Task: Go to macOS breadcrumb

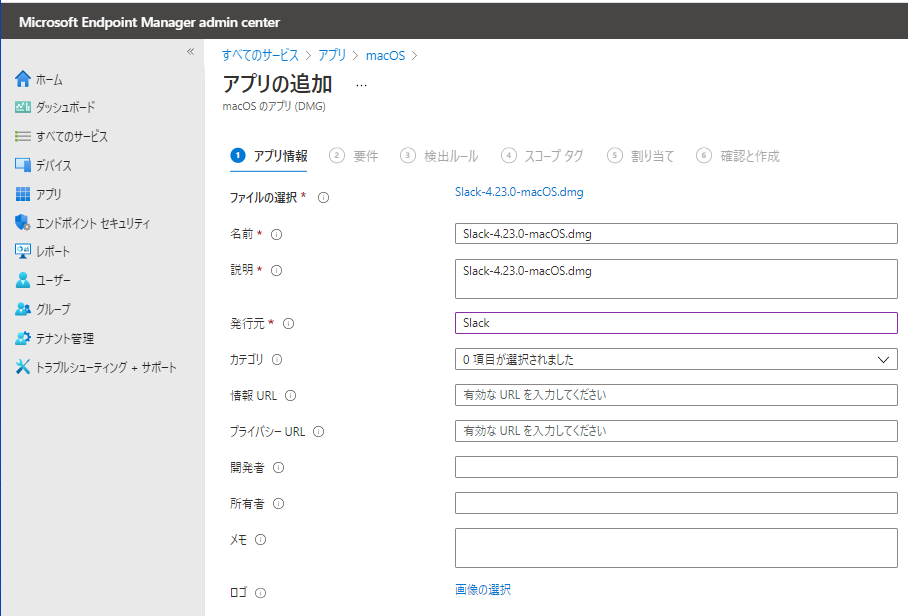Action: click(386, 56)
